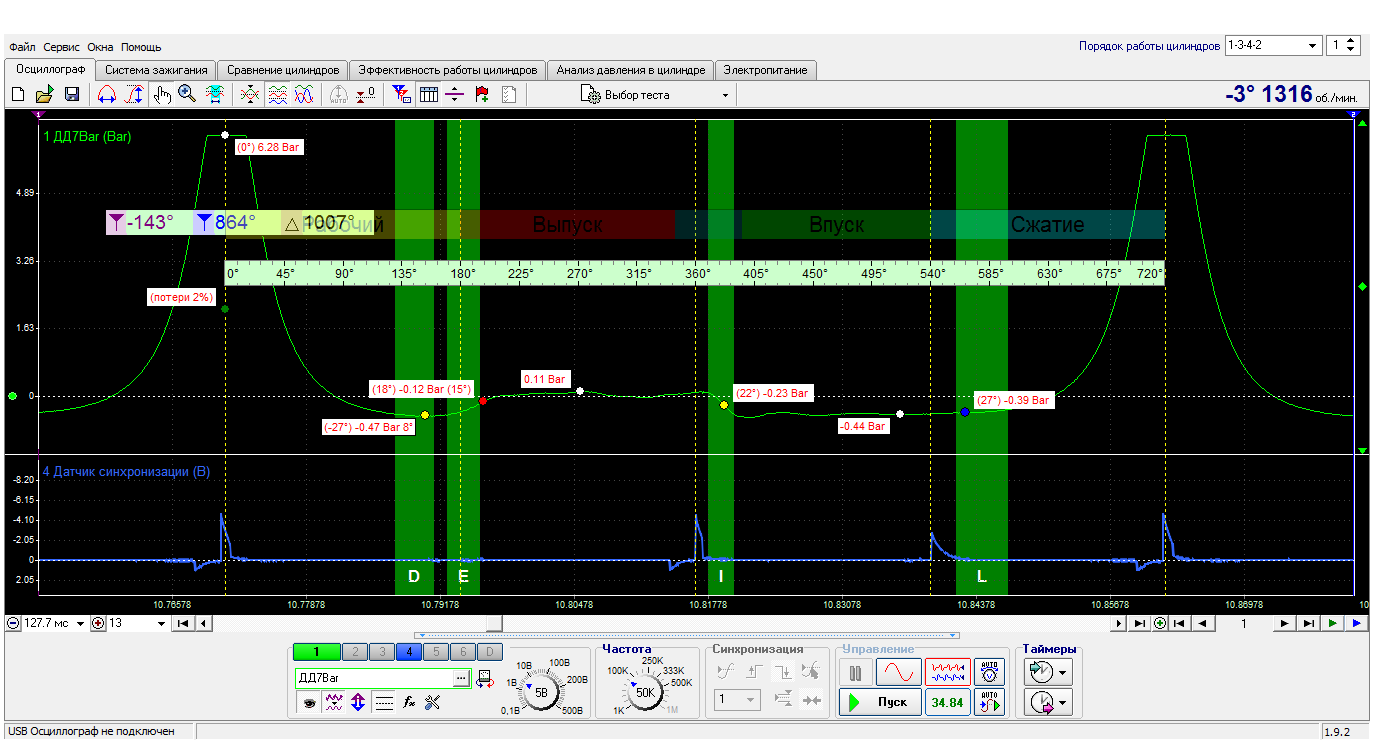Click the overlapping sine waves icon
This screenshot has height=744, width=1382.
coord(304,95)
